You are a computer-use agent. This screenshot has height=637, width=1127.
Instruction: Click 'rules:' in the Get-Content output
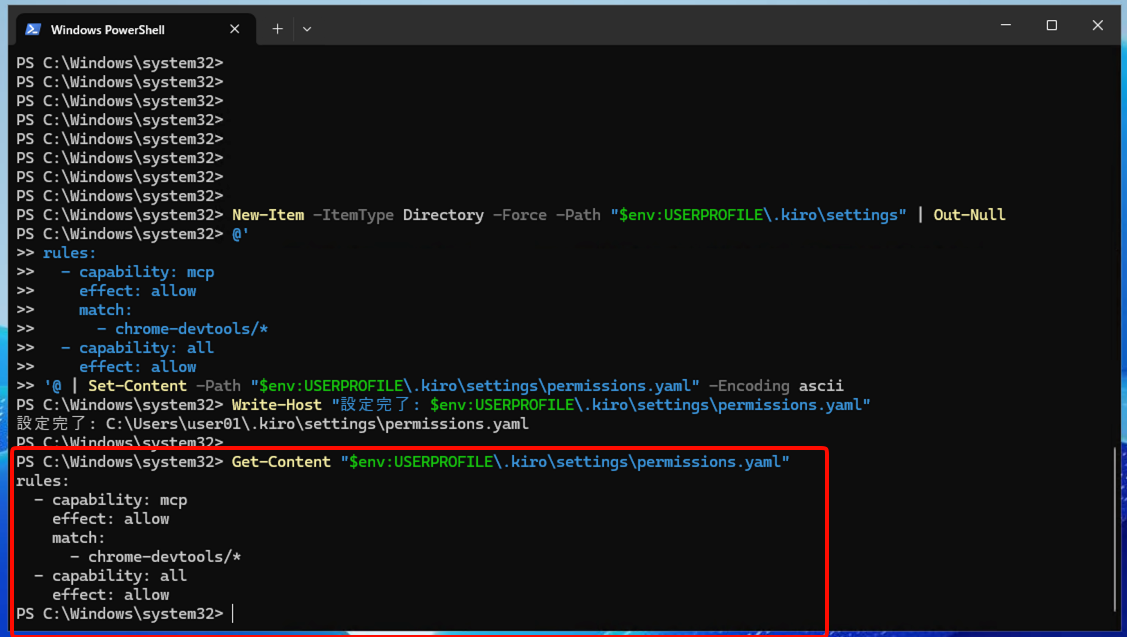[x=42, y=480]
